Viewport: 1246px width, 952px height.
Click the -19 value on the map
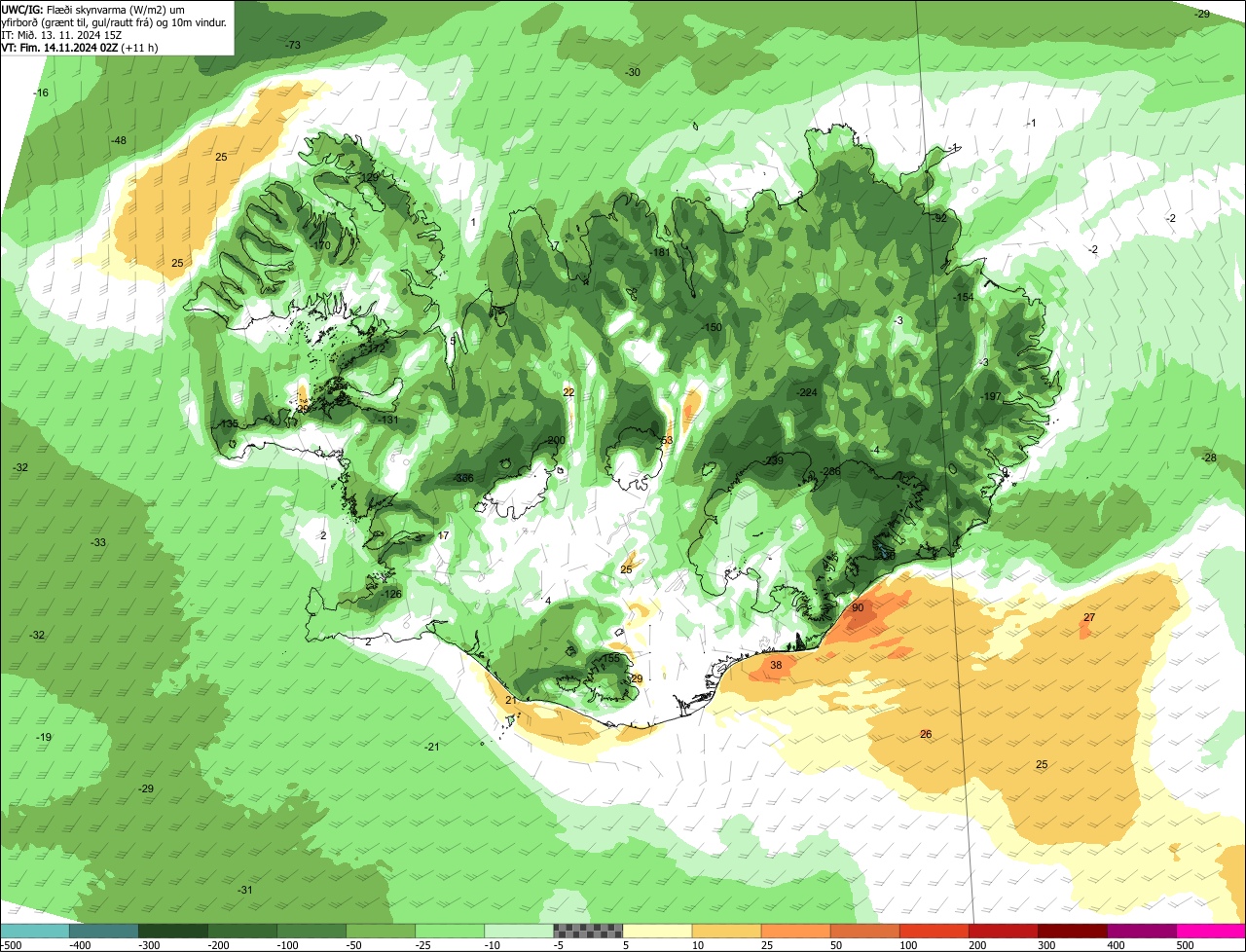[x=44, y=737]
